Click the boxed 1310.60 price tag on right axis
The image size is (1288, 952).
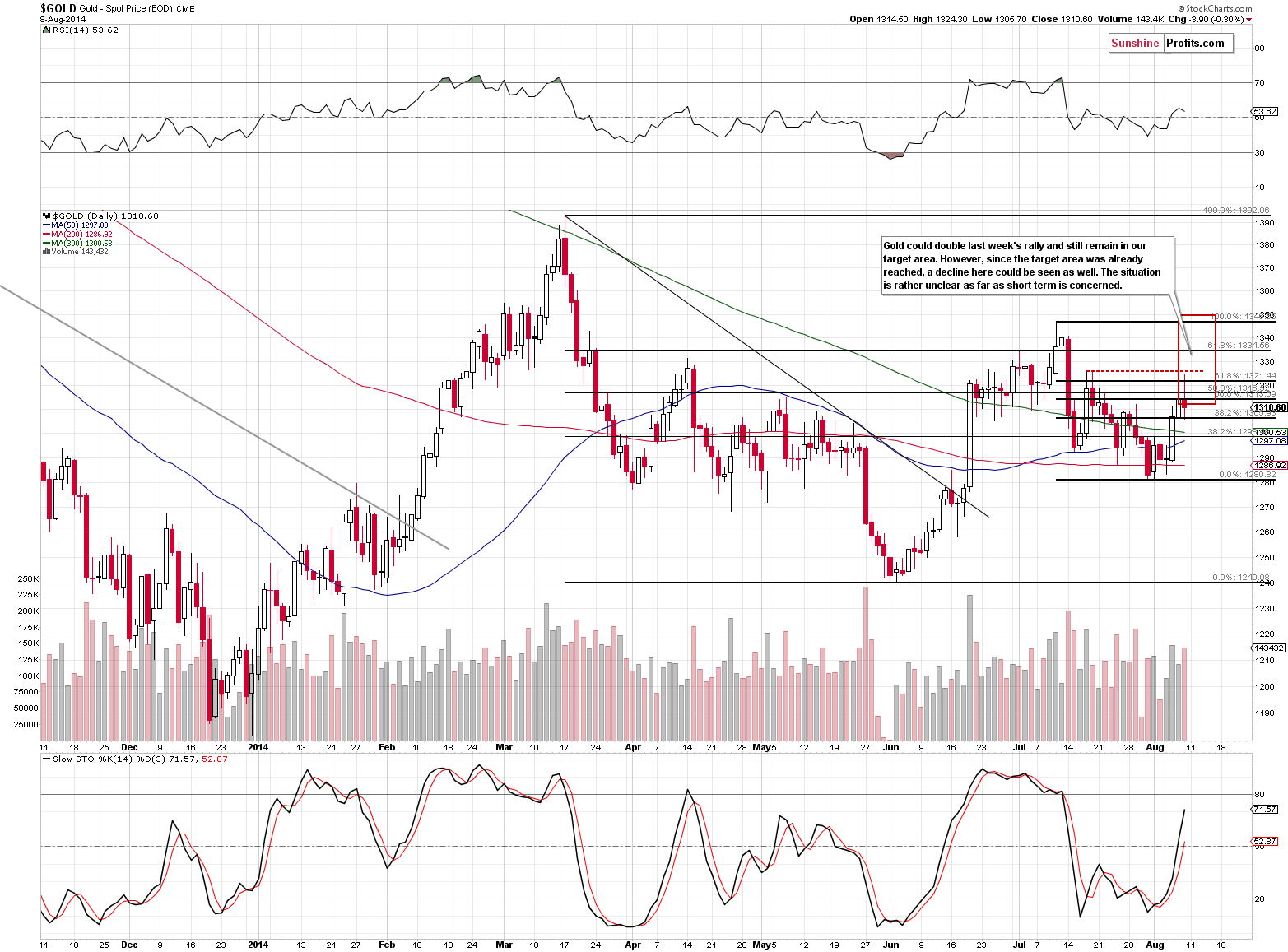(x=1269, y=407)
